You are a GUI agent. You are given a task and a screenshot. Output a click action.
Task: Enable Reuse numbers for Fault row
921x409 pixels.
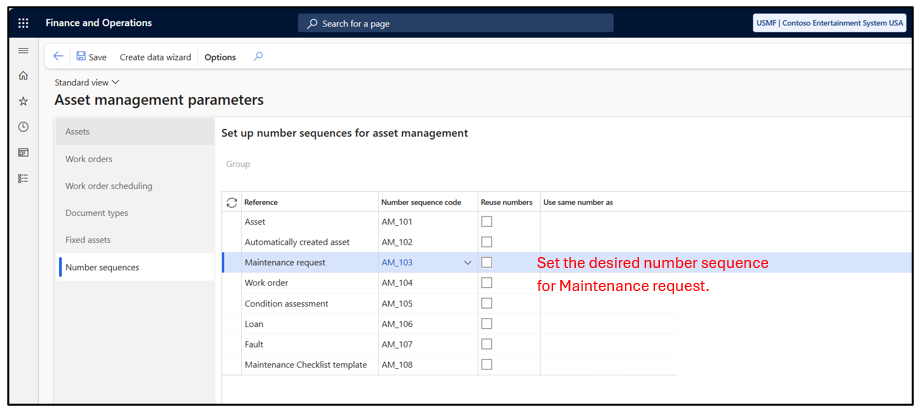[x=487, y=344]
